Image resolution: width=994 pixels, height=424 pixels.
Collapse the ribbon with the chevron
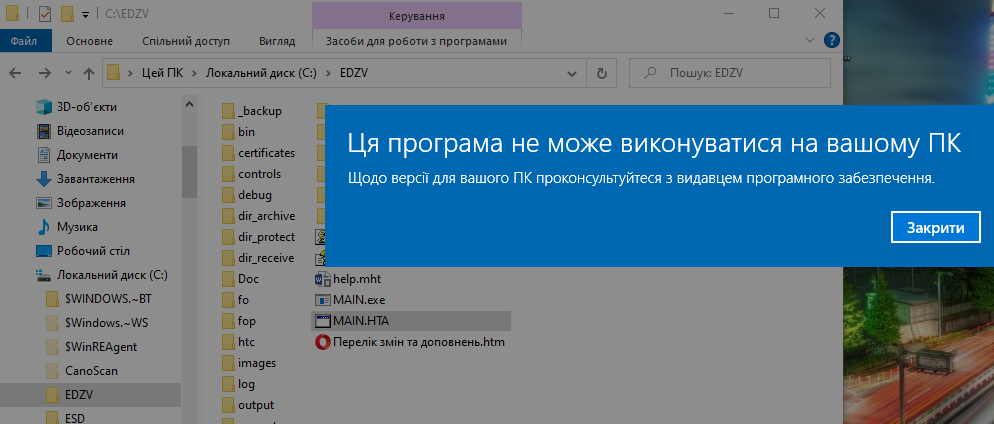[x=809, y=41]
